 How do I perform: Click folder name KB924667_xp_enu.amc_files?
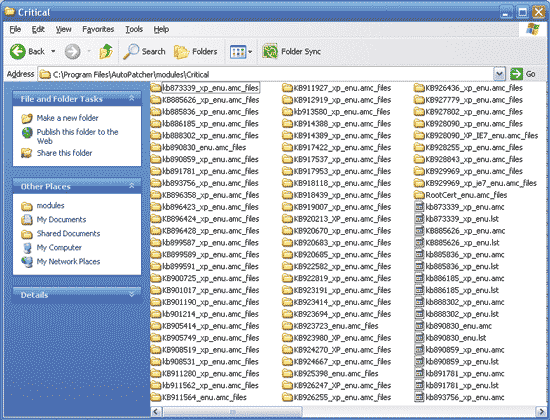point(342,362)
